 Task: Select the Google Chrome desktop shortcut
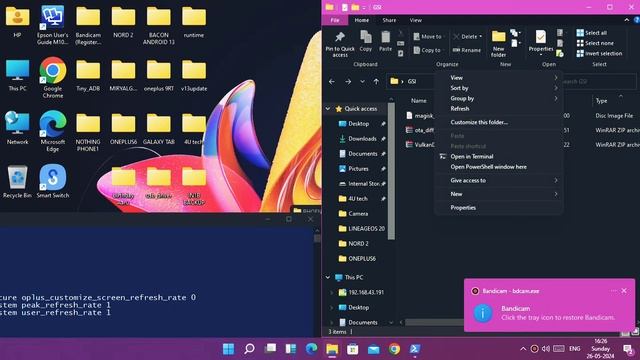53,78
